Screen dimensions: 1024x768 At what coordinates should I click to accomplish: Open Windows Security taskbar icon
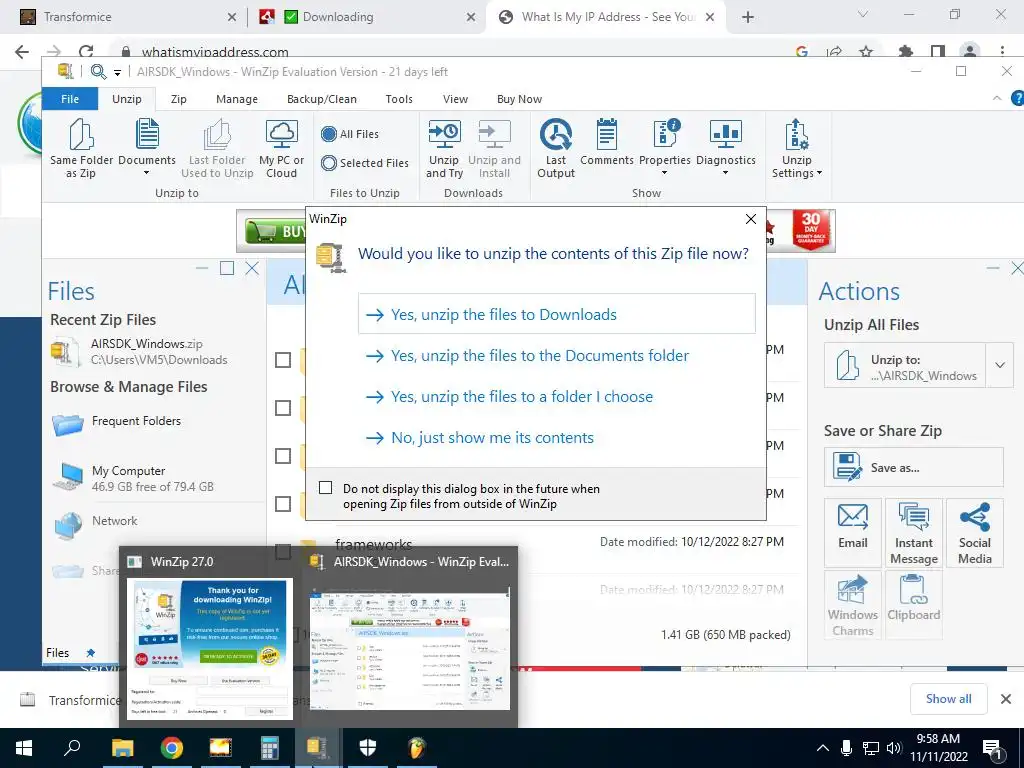[x=368, y=748]
